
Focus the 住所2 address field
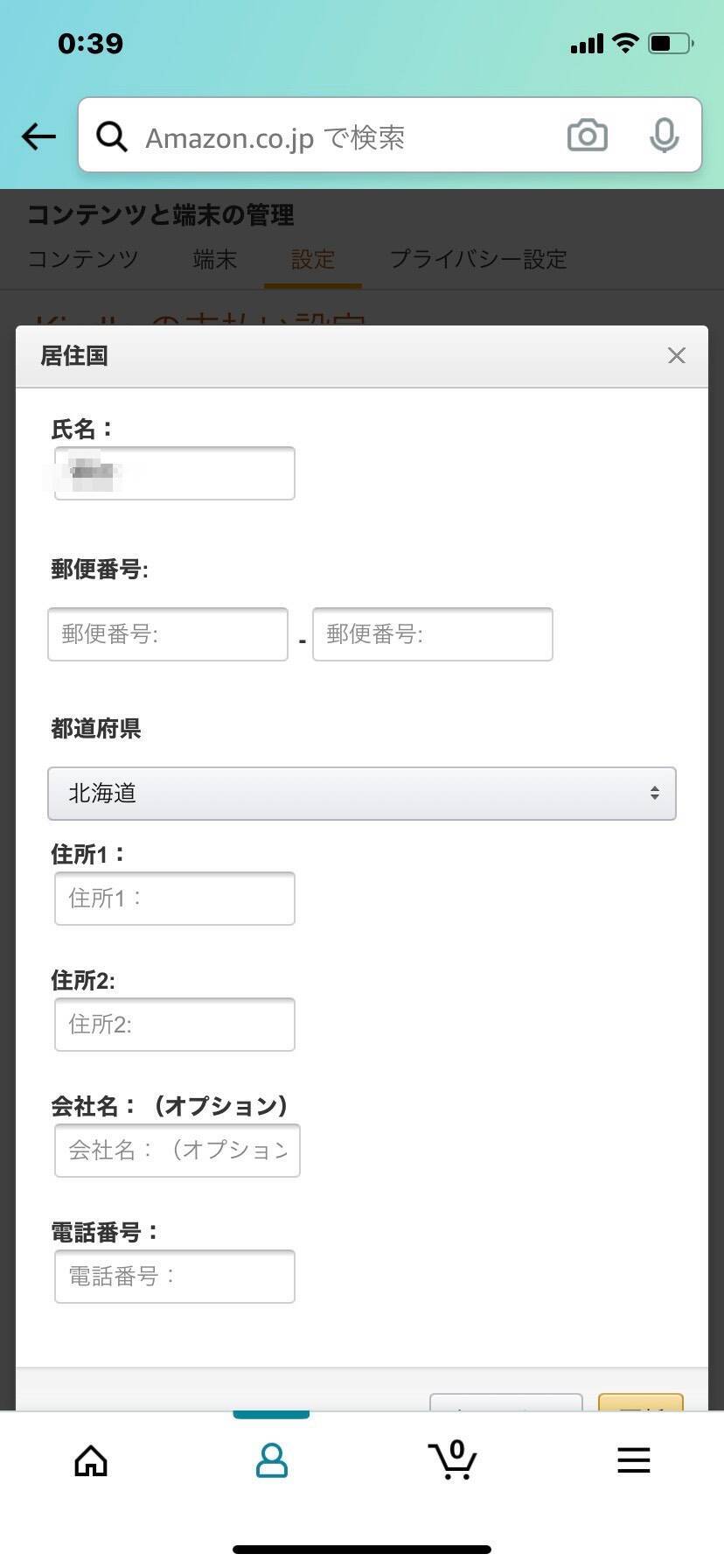(175, 1025)
